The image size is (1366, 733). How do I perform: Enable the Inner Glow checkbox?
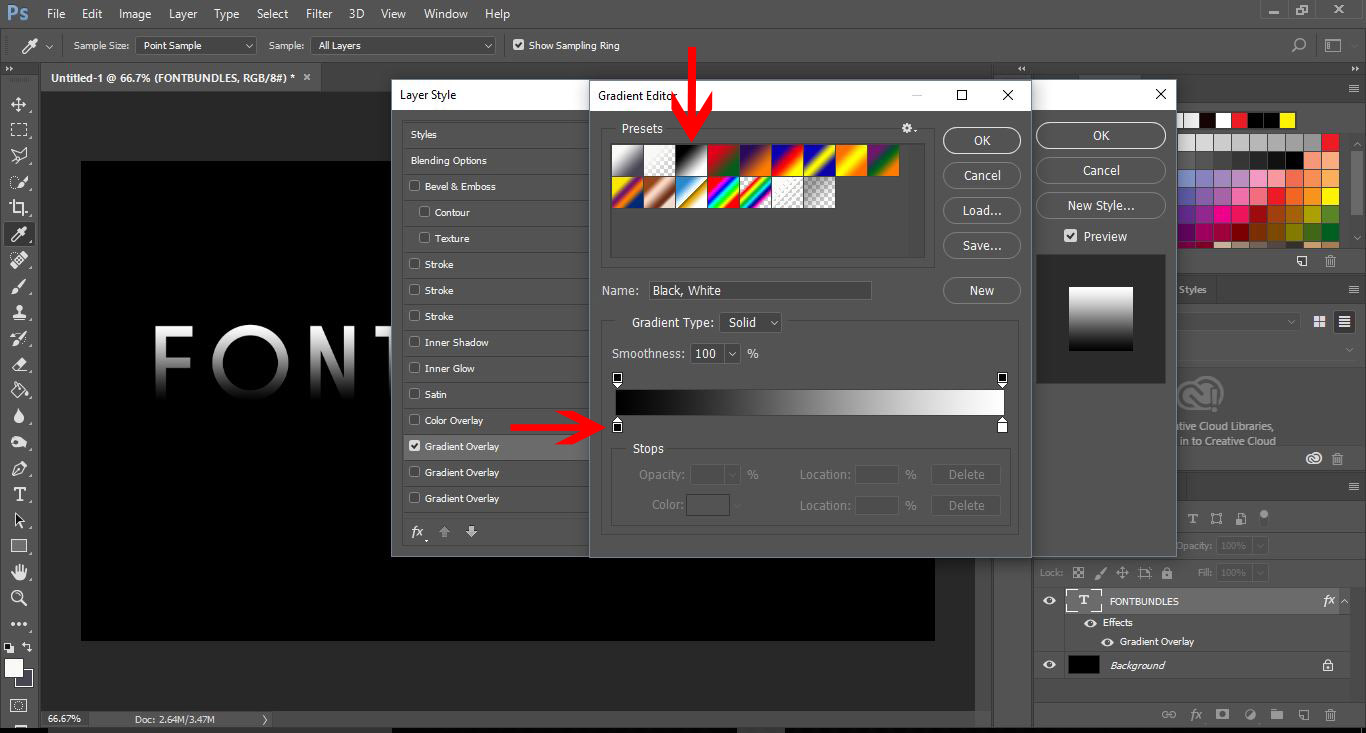tap(414, 368)
